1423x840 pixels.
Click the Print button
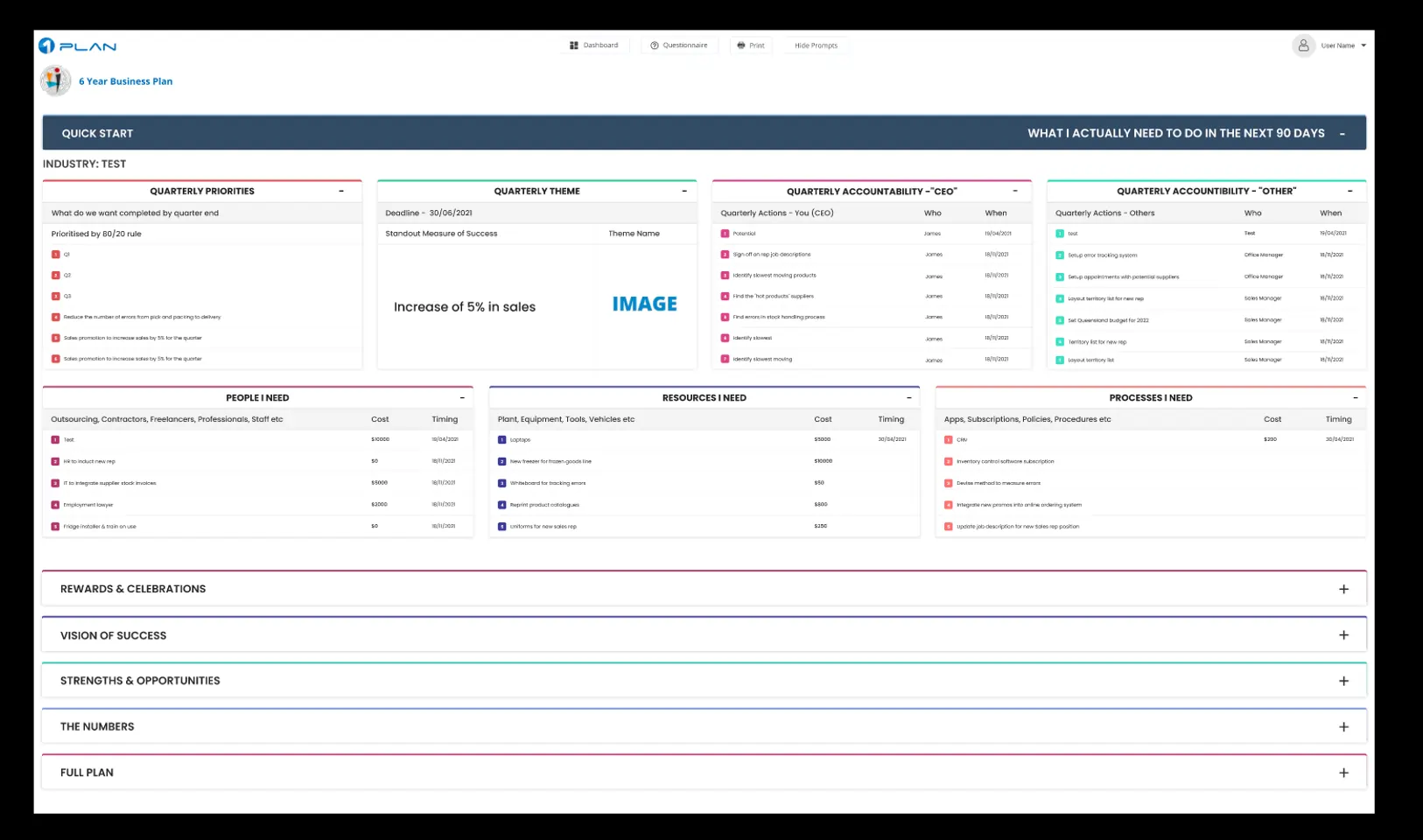pos(751,45)
